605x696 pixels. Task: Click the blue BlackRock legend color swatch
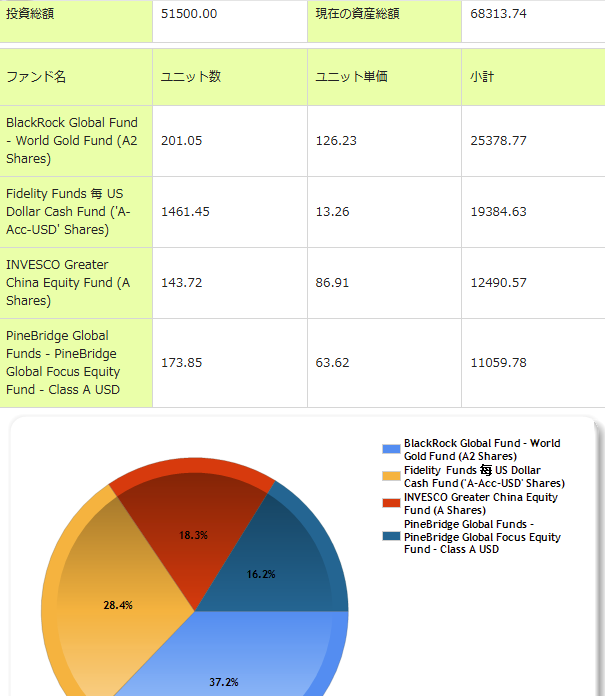(391, 449)
